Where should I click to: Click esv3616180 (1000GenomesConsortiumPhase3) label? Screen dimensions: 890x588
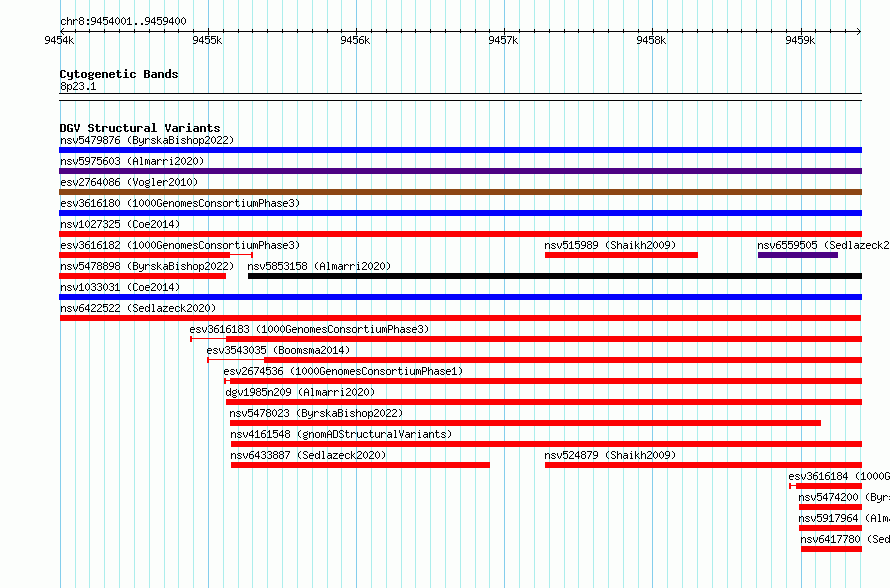180,203
